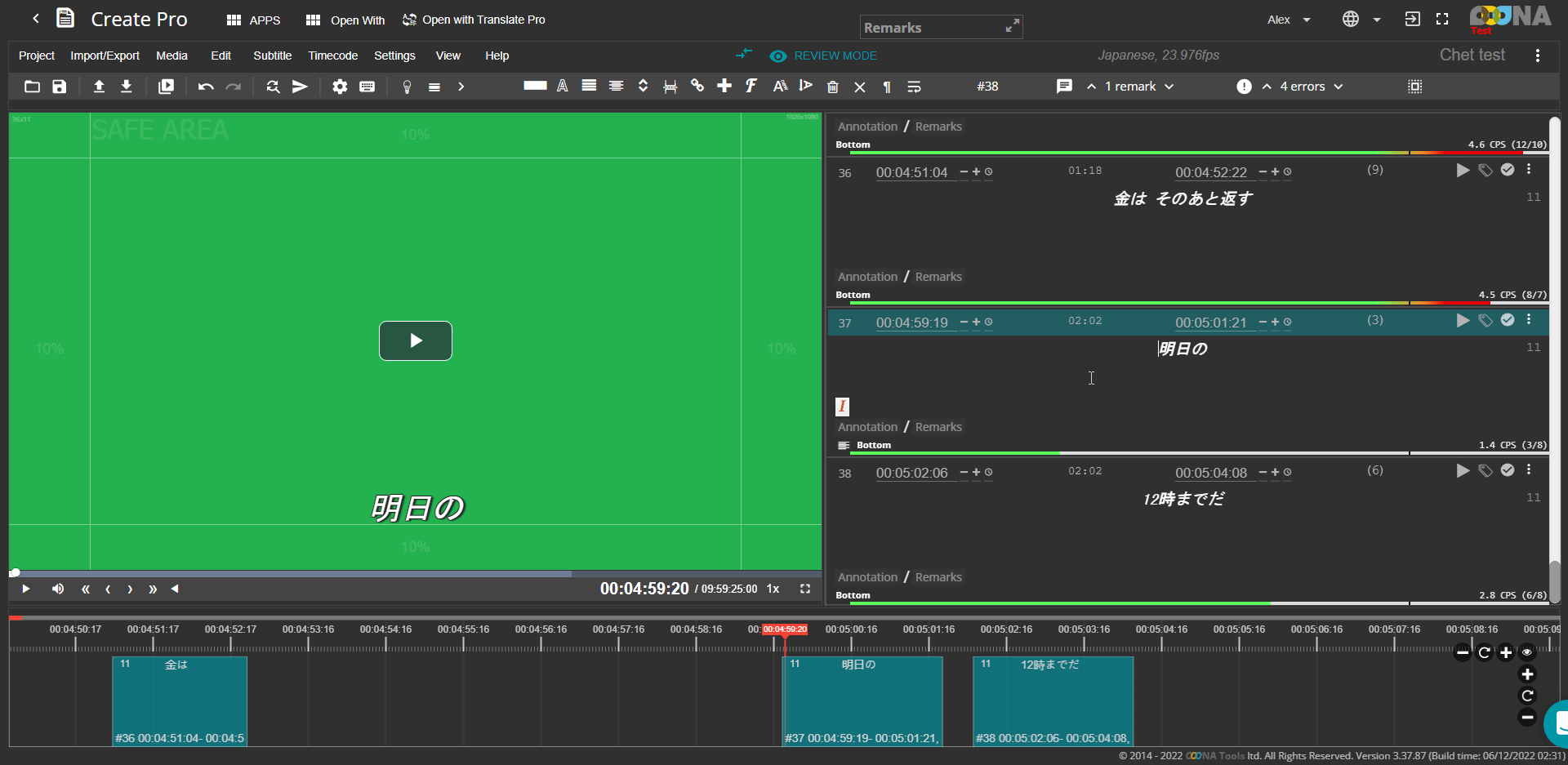Click the remarks speech bubble icon
Image resolution: width=1568 pixels, height=765 pixels.
click(1063, 87)
